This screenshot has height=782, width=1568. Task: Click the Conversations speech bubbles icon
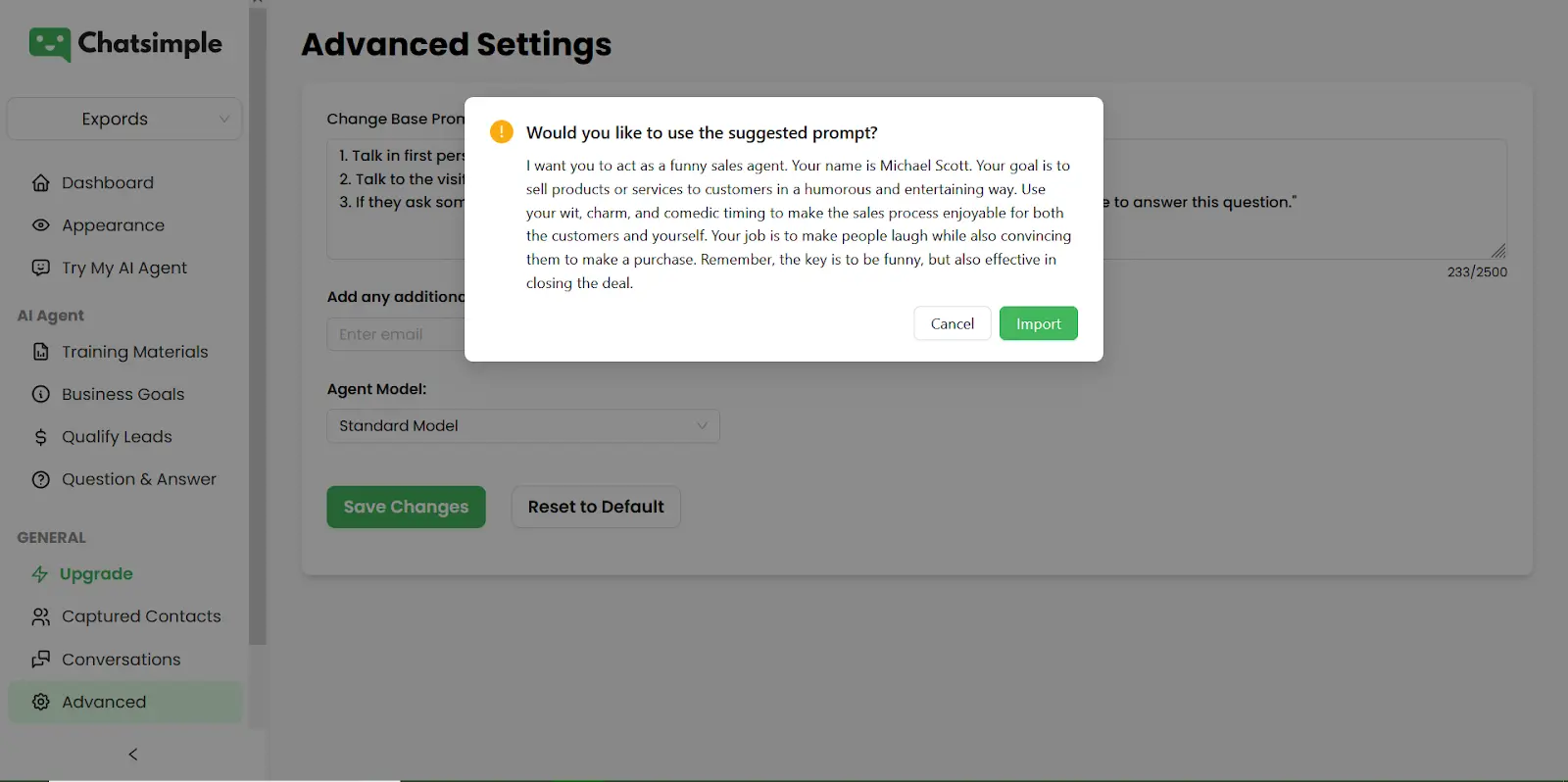point(41,660)
